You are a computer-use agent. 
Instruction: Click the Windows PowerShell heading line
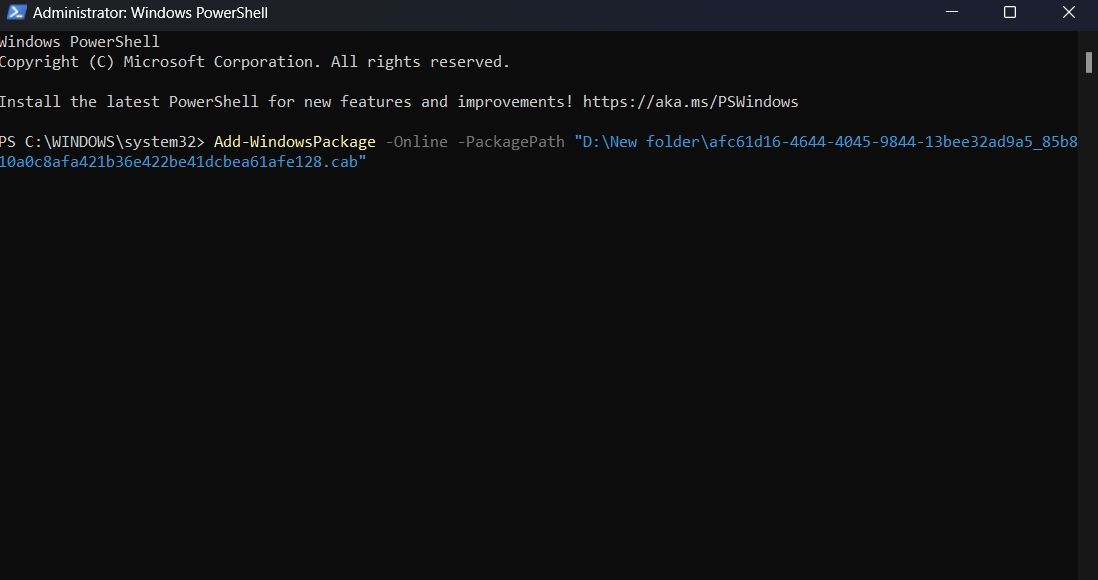tap(80, 41)
